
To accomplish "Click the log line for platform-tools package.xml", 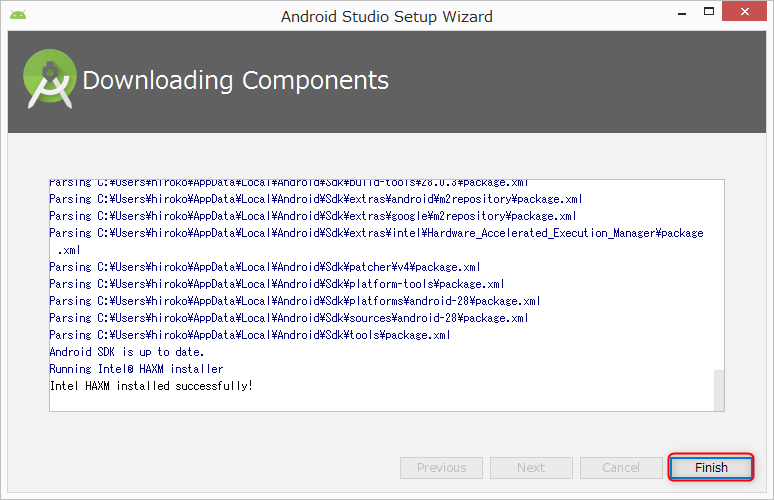I will click(276, 284).
